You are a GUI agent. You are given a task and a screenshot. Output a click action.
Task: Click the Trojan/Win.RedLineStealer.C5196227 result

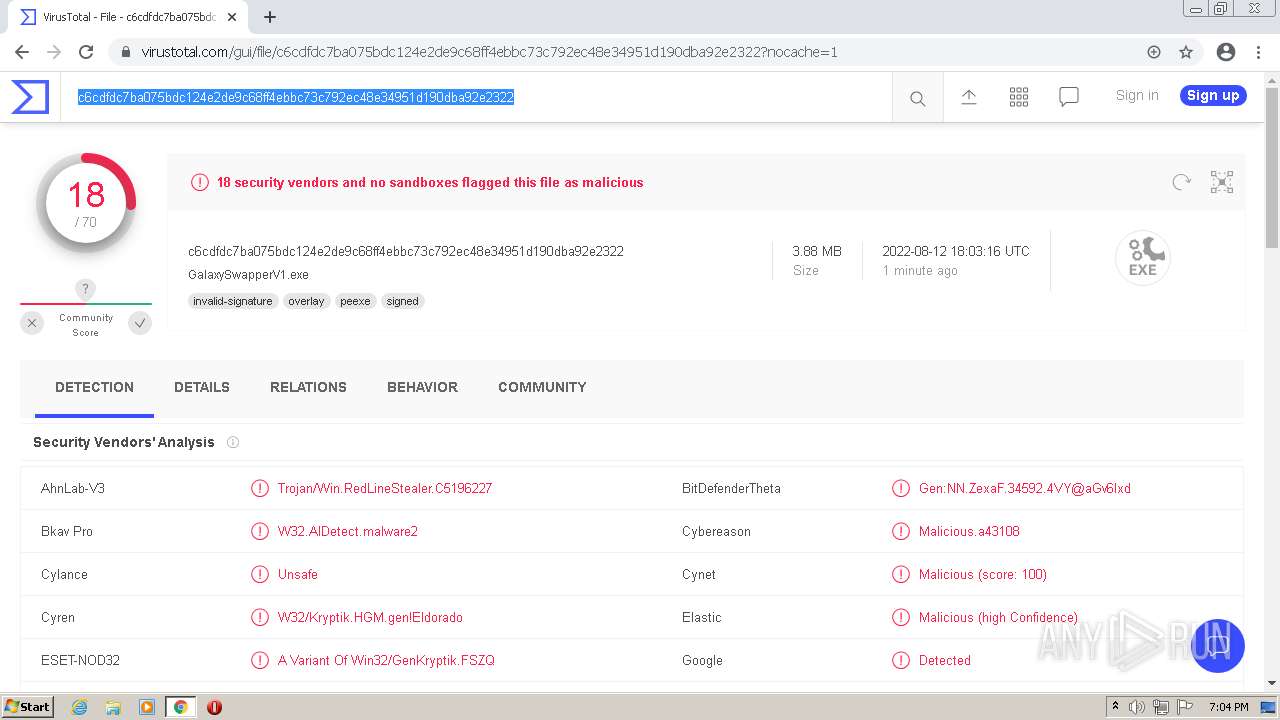(x=385, y=488)
